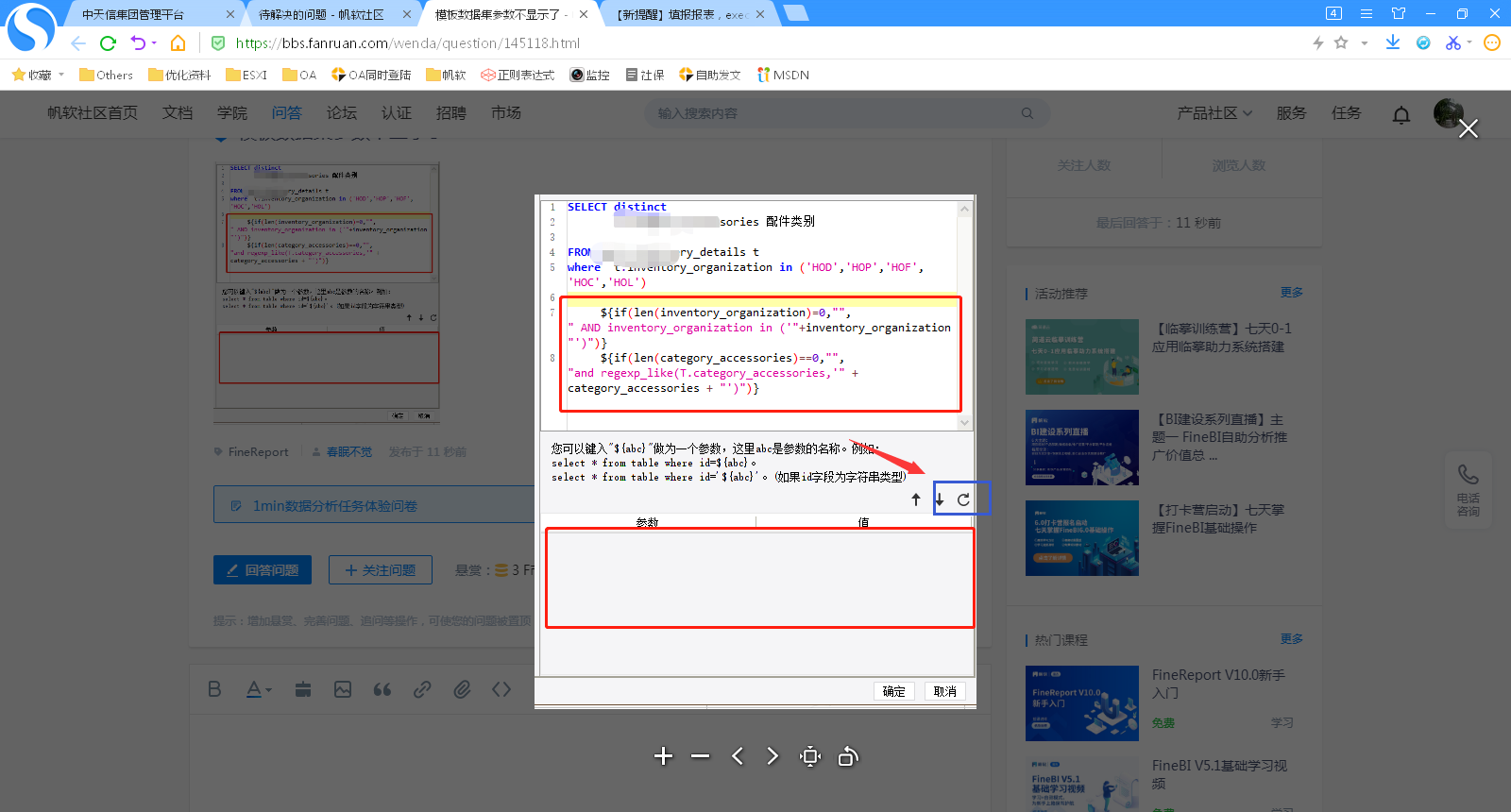Screen dimensions: 1511x812
Task: Bookmark this page with star icon
Action: [1341, 42]
